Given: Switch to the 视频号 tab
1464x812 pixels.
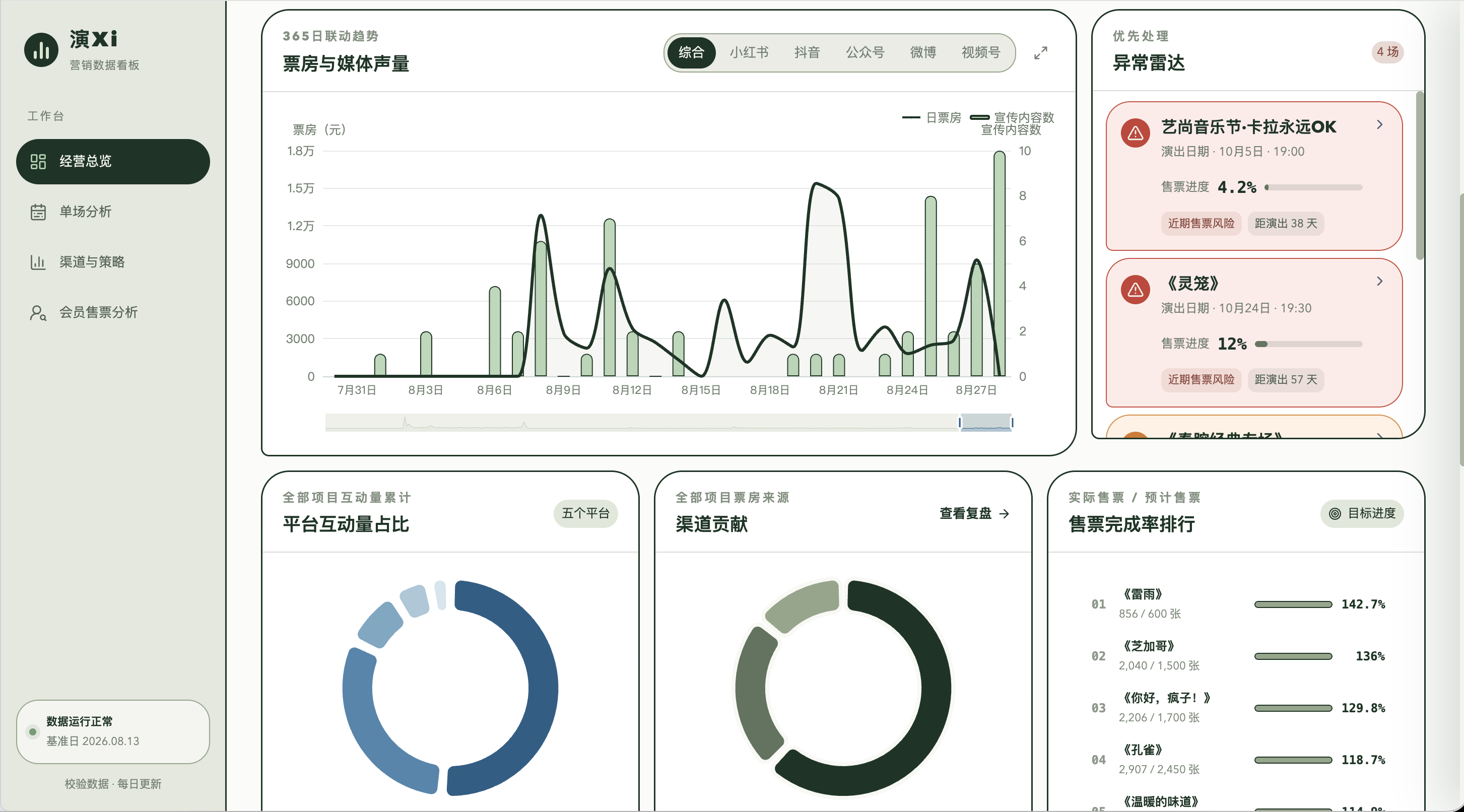Looking at the screenshot, I should 981,52.
